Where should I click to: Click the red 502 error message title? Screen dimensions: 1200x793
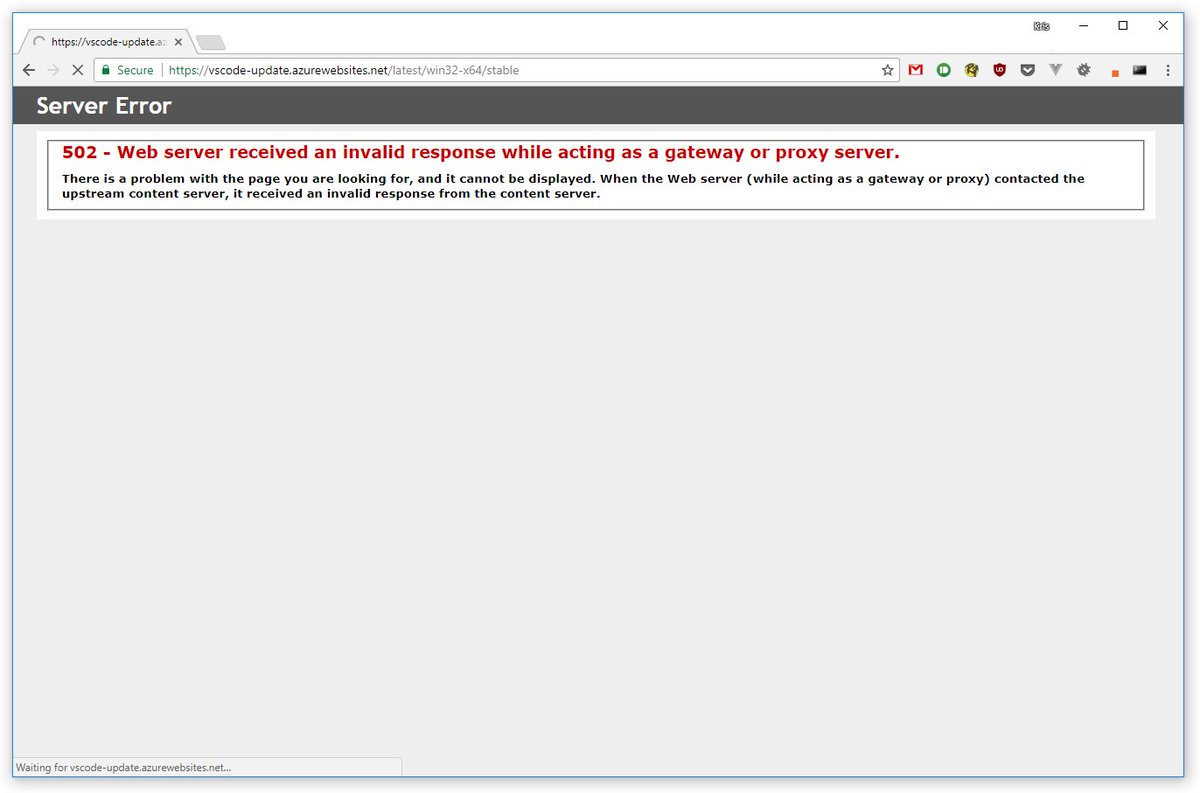click(x=481, y=152)
